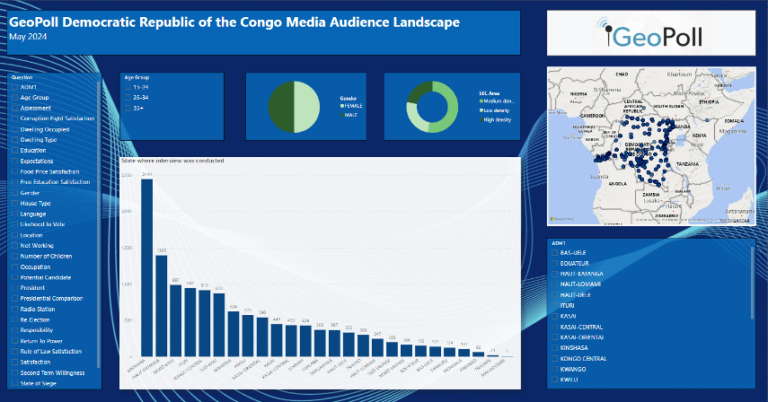Click the MALE legend marker in Gender chart
Screen dimensions: 768x402
tap(341, 115)
